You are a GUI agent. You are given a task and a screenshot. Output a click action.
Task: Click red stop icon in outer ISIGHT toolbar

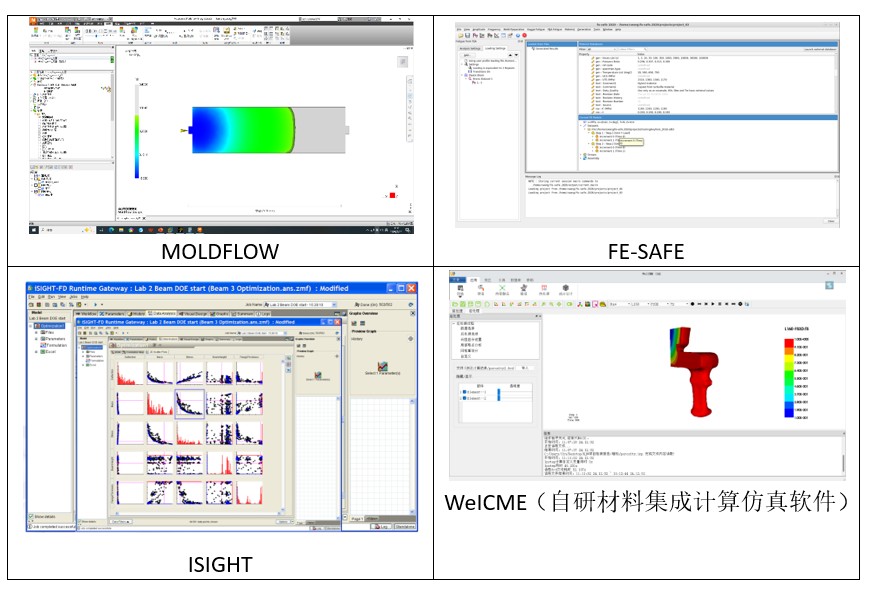point(39,305)
